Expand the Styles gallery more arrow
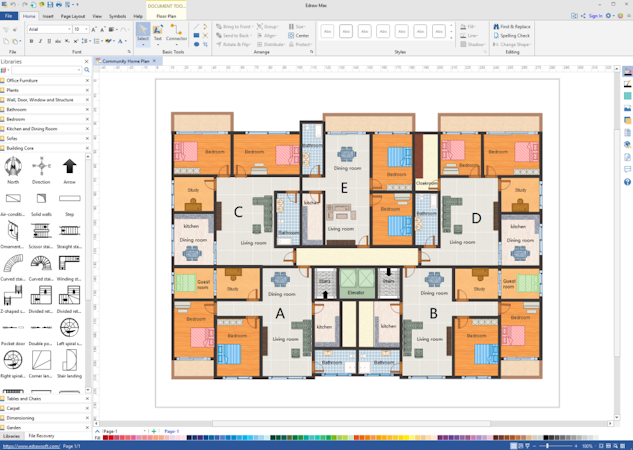The height and width of the screenshot is (450, 633). tap(451, 38)
